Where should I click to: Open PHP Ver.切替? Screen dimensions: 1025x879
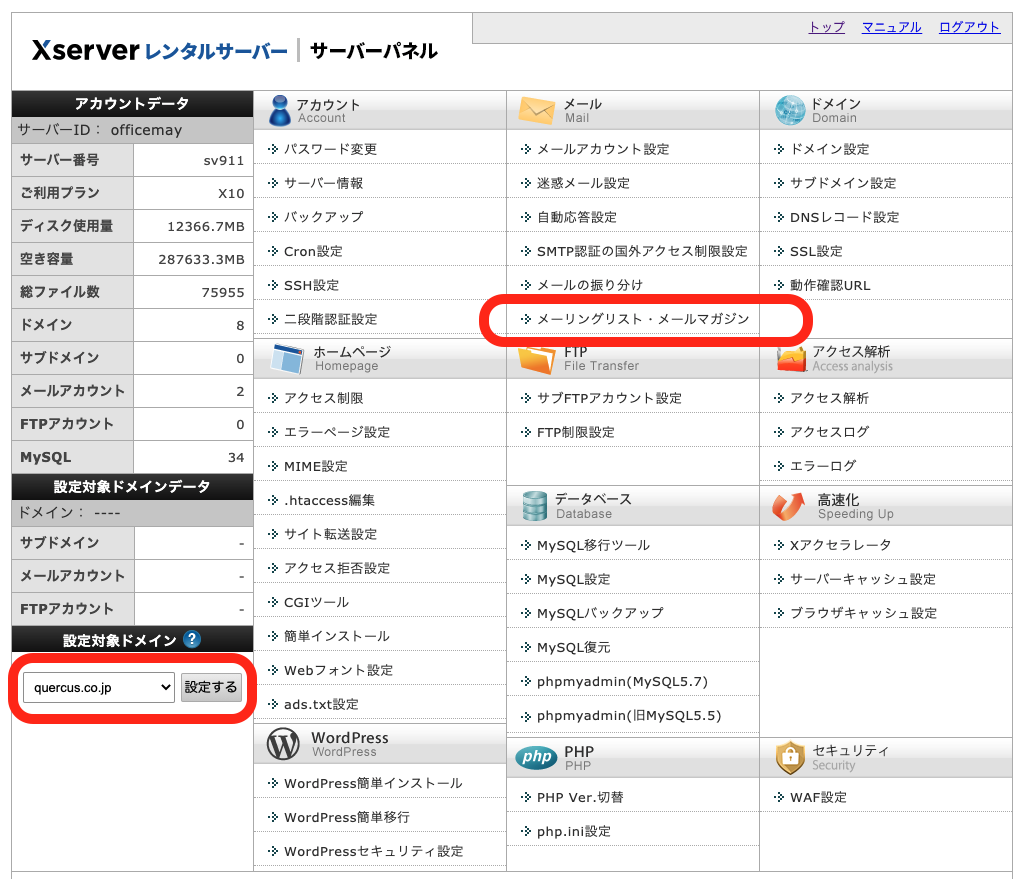click(x=580, y=797)
